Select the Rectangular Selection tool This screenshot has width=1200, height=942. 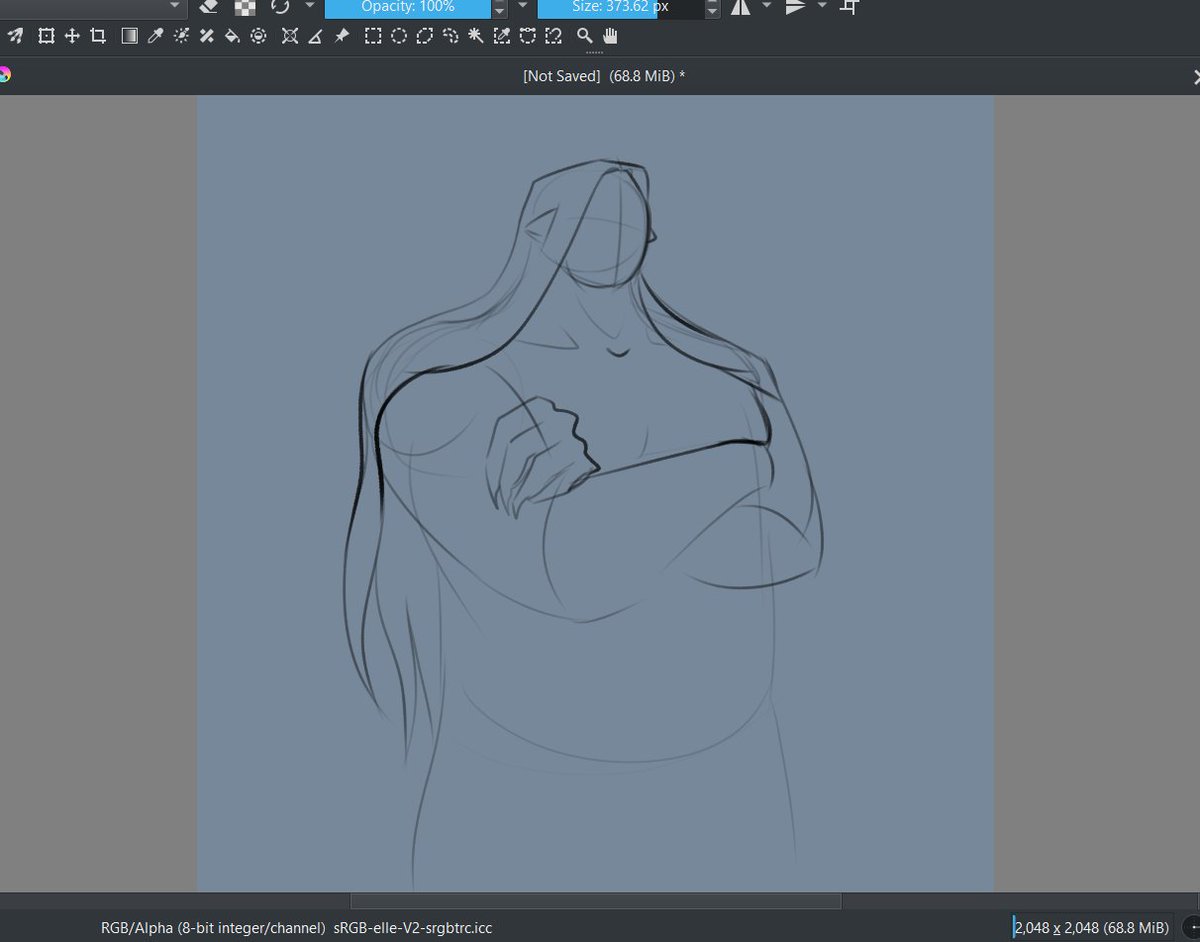(373, 36)
